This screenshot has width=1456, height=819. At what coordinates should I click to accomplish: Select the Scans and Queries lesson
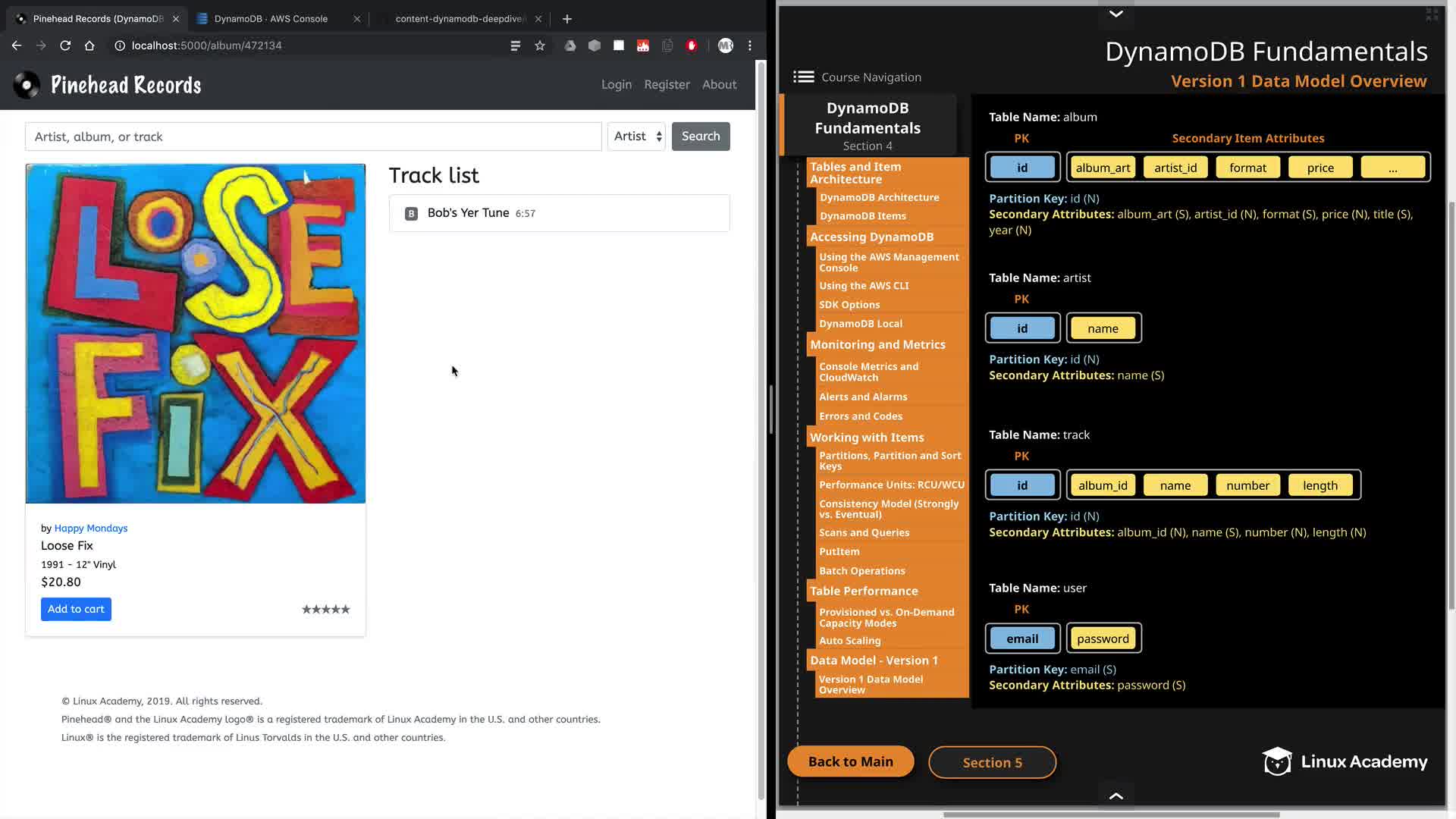coord(864,532)
